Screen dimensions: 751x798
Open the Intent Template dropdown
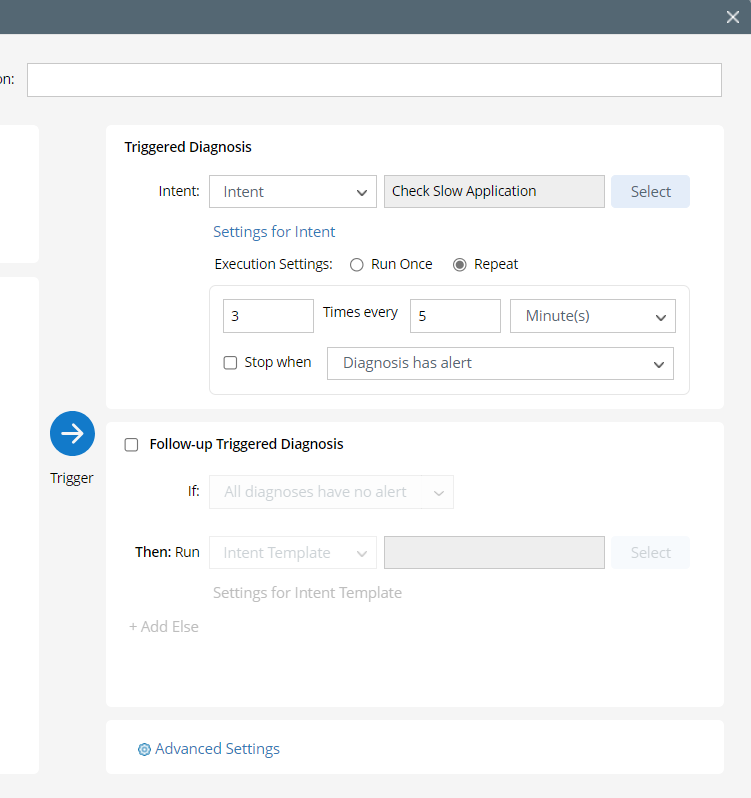point(293,553)
